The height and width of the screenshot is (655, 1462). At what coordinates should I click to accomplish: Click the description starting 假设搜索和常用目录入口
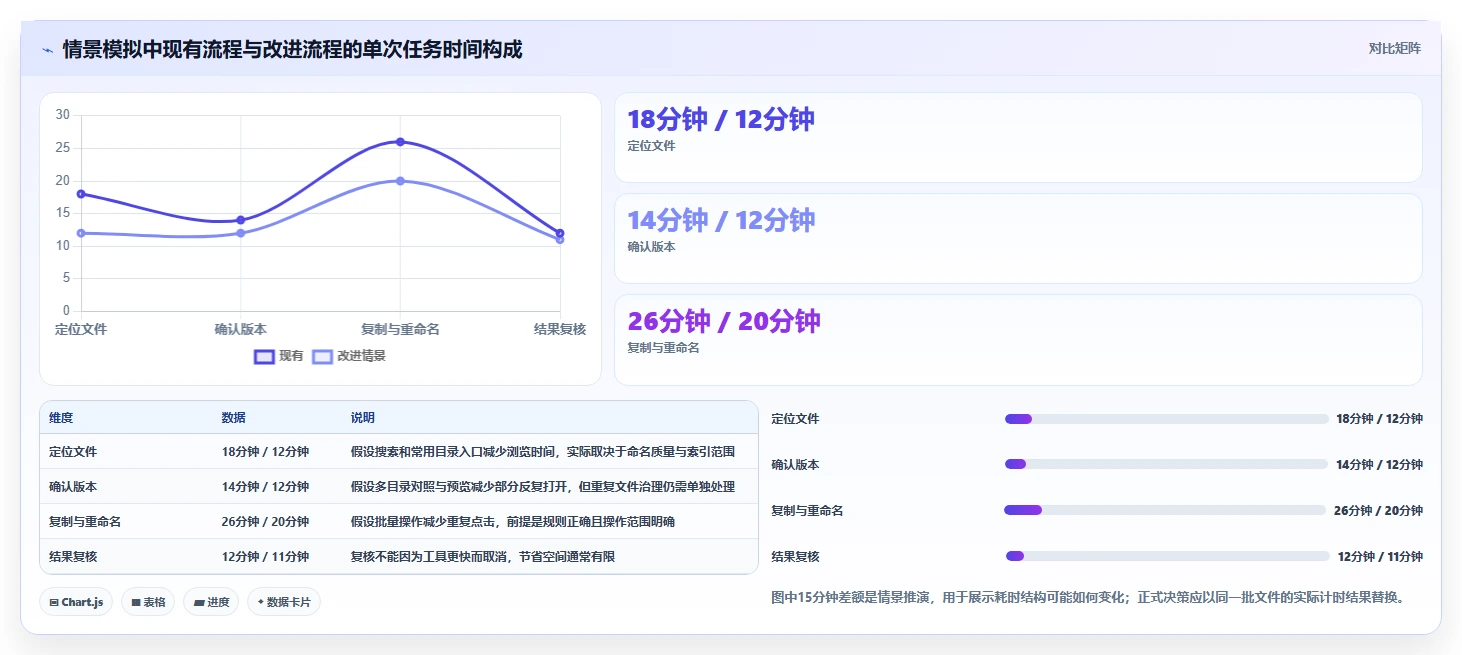tap(543, 452)
